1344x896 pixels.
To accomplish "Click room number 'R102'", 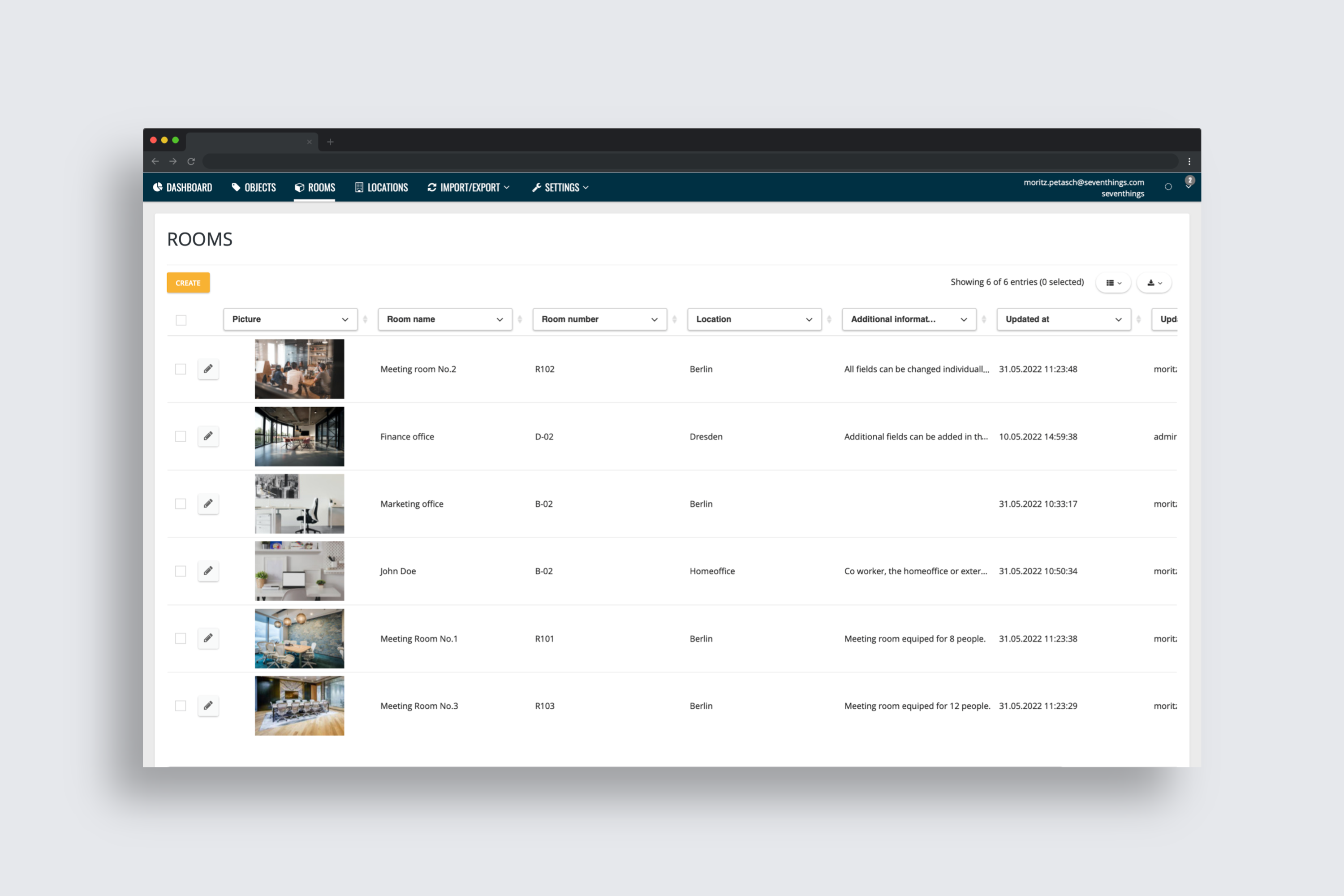I will point(545,369).
